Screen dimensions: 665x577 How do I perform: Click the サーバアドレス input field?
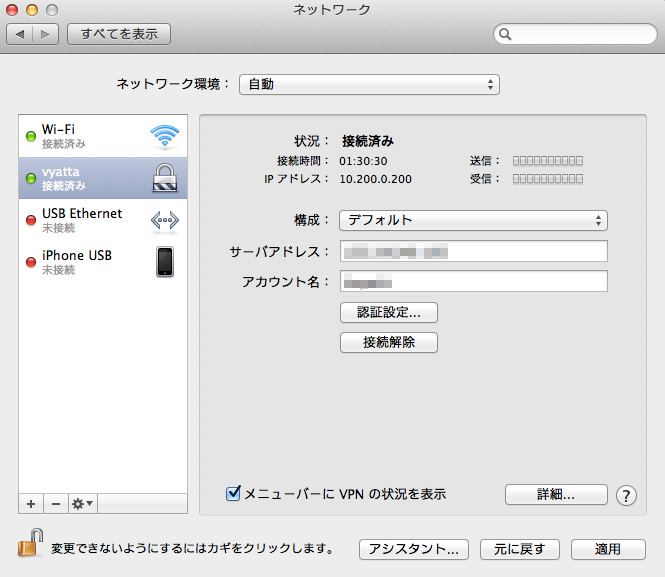474,251
